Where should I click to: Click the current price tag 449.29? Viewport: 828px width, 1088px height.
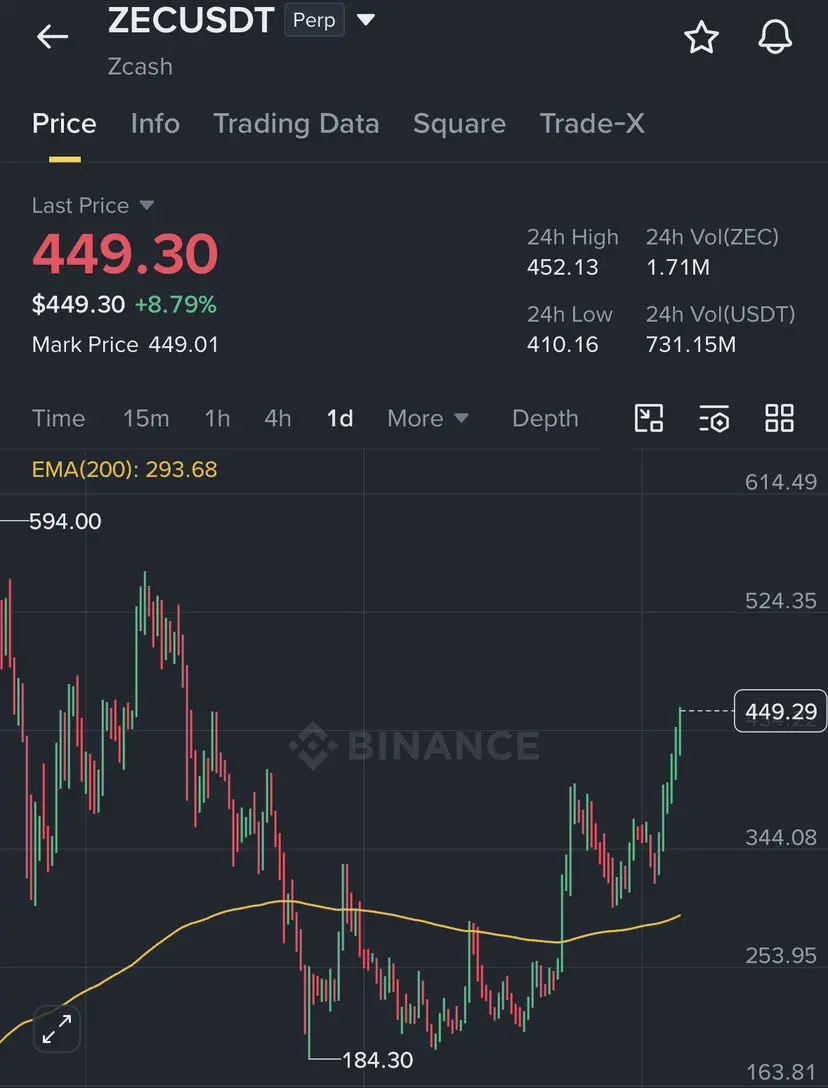[781, 711]
